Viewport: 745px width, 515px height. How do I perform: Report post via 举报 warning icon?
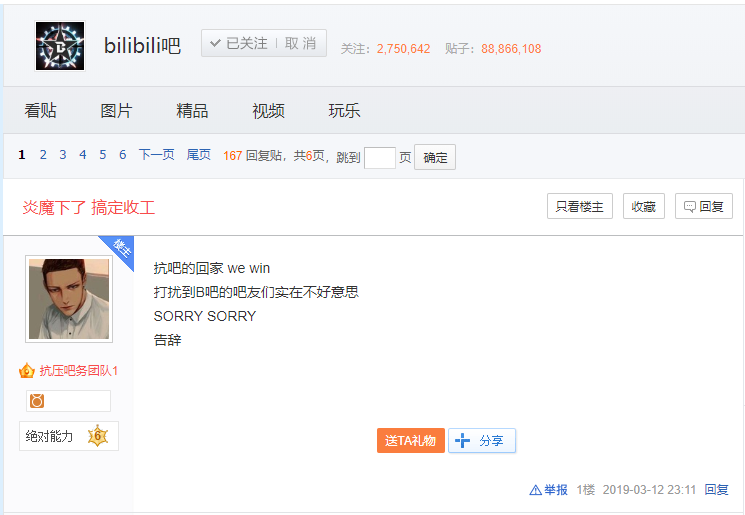[535, 490]
